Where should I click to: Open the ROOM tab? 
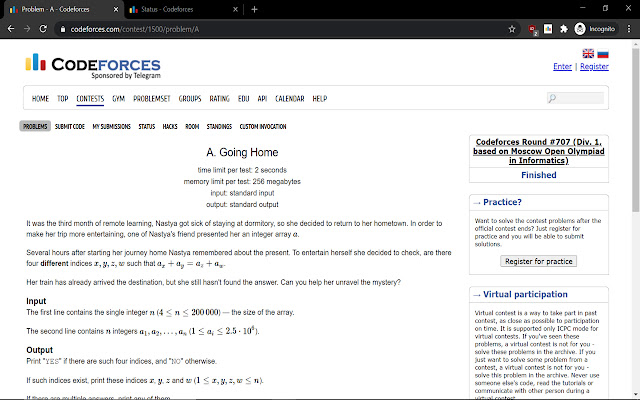pyautogui.click(x=192, y=127)
